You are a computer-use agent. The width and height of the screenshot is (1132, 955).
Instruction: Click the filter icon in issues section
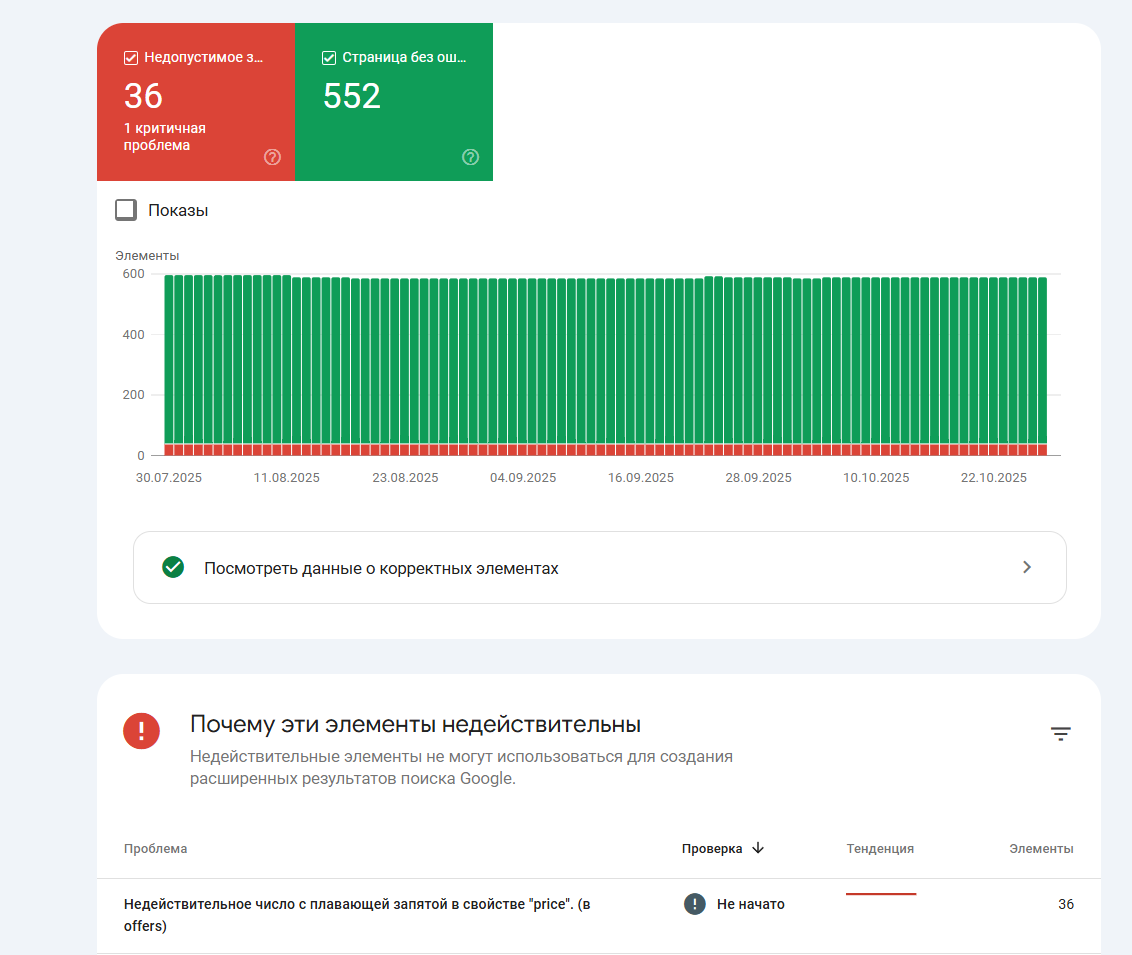1060,734
